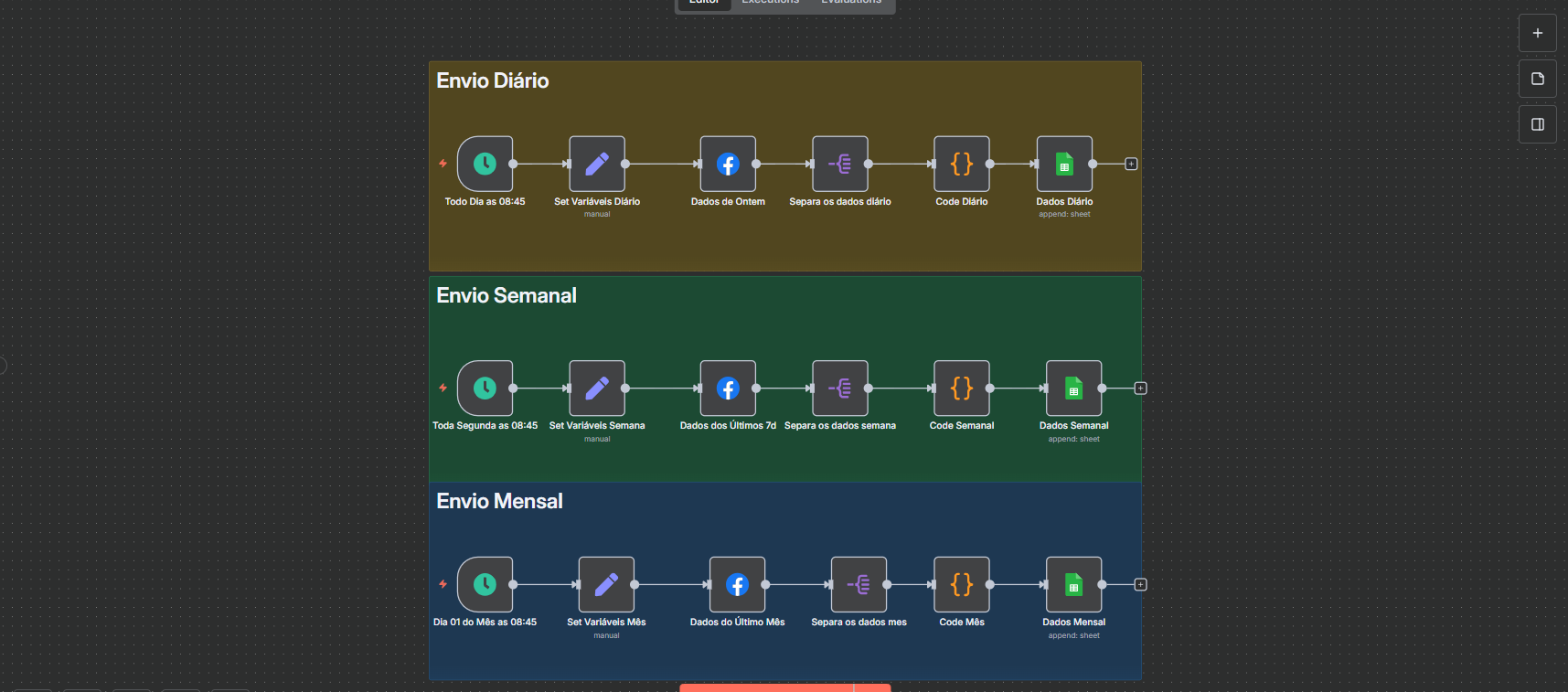Screen dimensions: 1568x692
Task: Add a sticky note using the note button
Action: click(1538, 79)
